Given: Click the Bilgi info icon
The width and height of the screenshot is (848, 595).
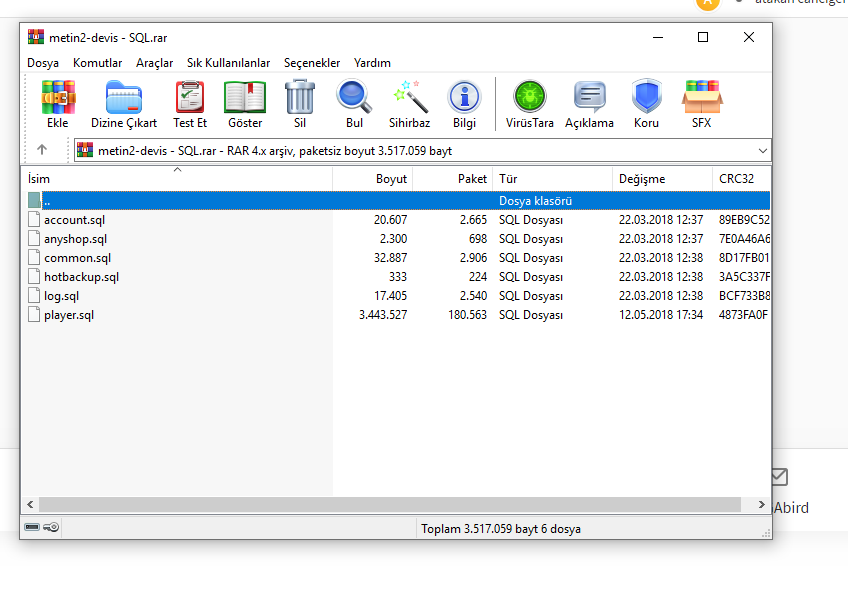Looking at the screenshot, I should coord(465,98).
